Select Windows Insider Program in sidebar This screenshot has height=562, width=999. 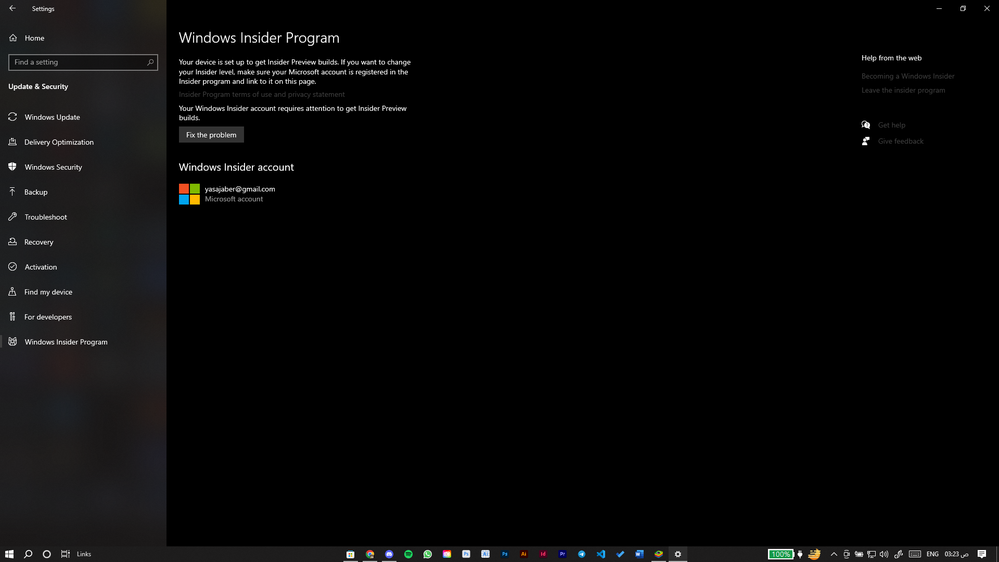point(66,342)
